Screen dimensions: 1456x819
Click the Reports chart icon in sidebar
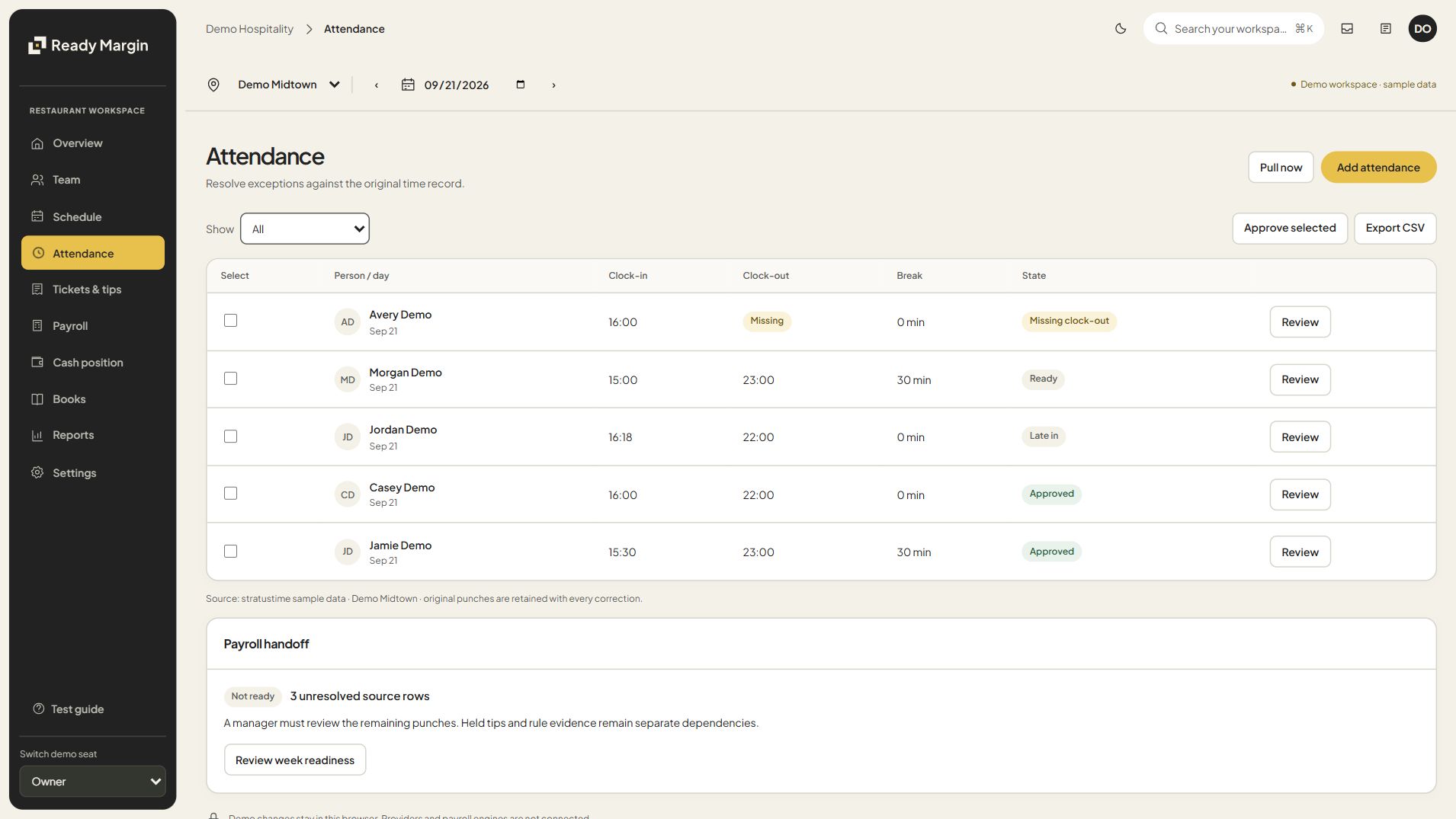[37, 435]
